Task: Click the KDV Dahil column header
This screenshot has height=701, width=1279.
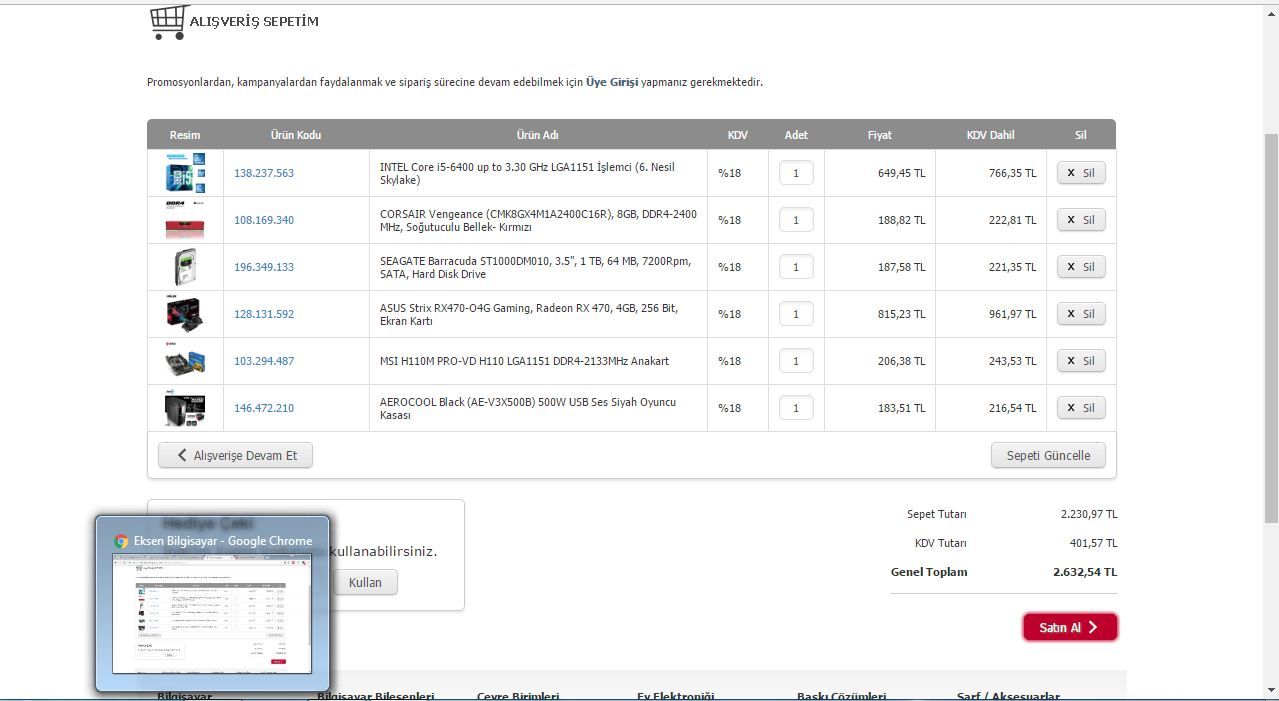Action: click(x=990, y=135)
